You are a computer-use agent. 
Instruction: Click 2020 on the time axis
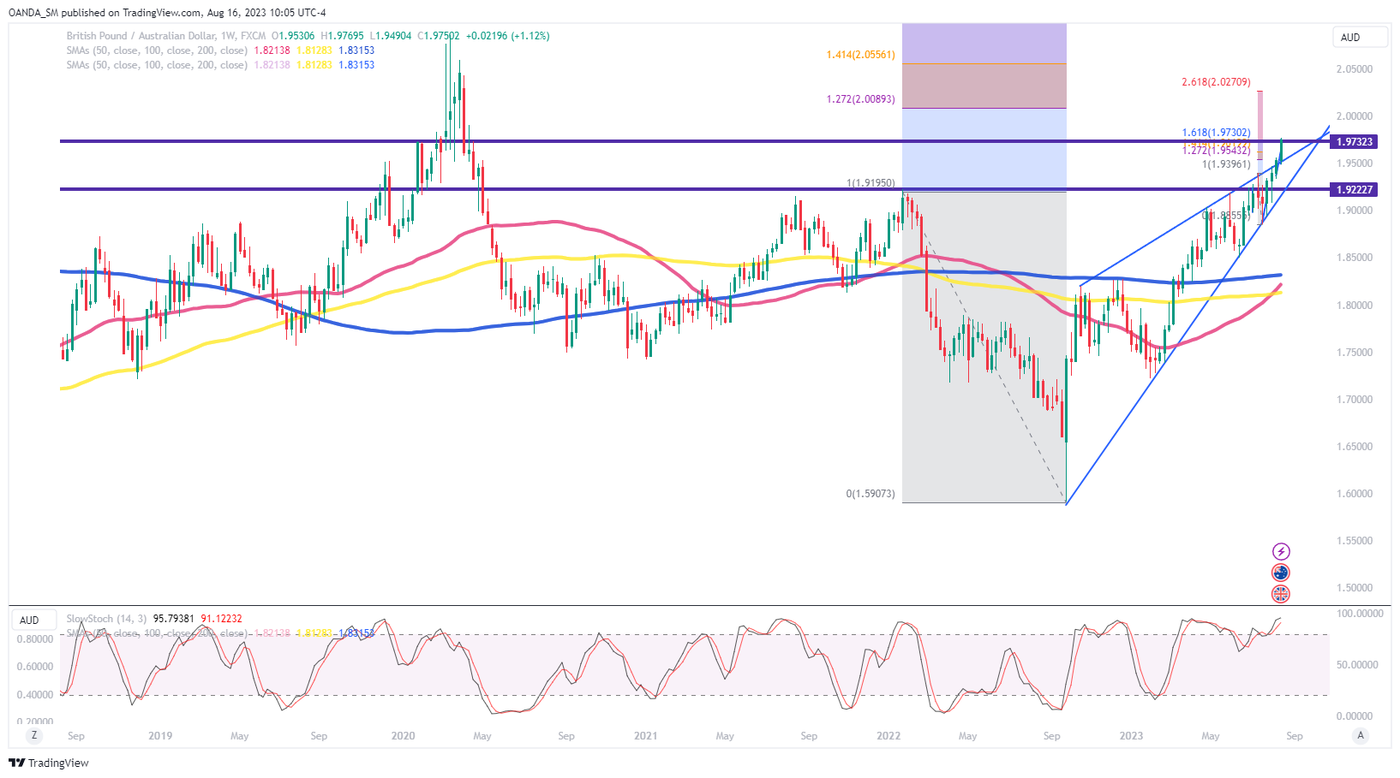point(403,736)
